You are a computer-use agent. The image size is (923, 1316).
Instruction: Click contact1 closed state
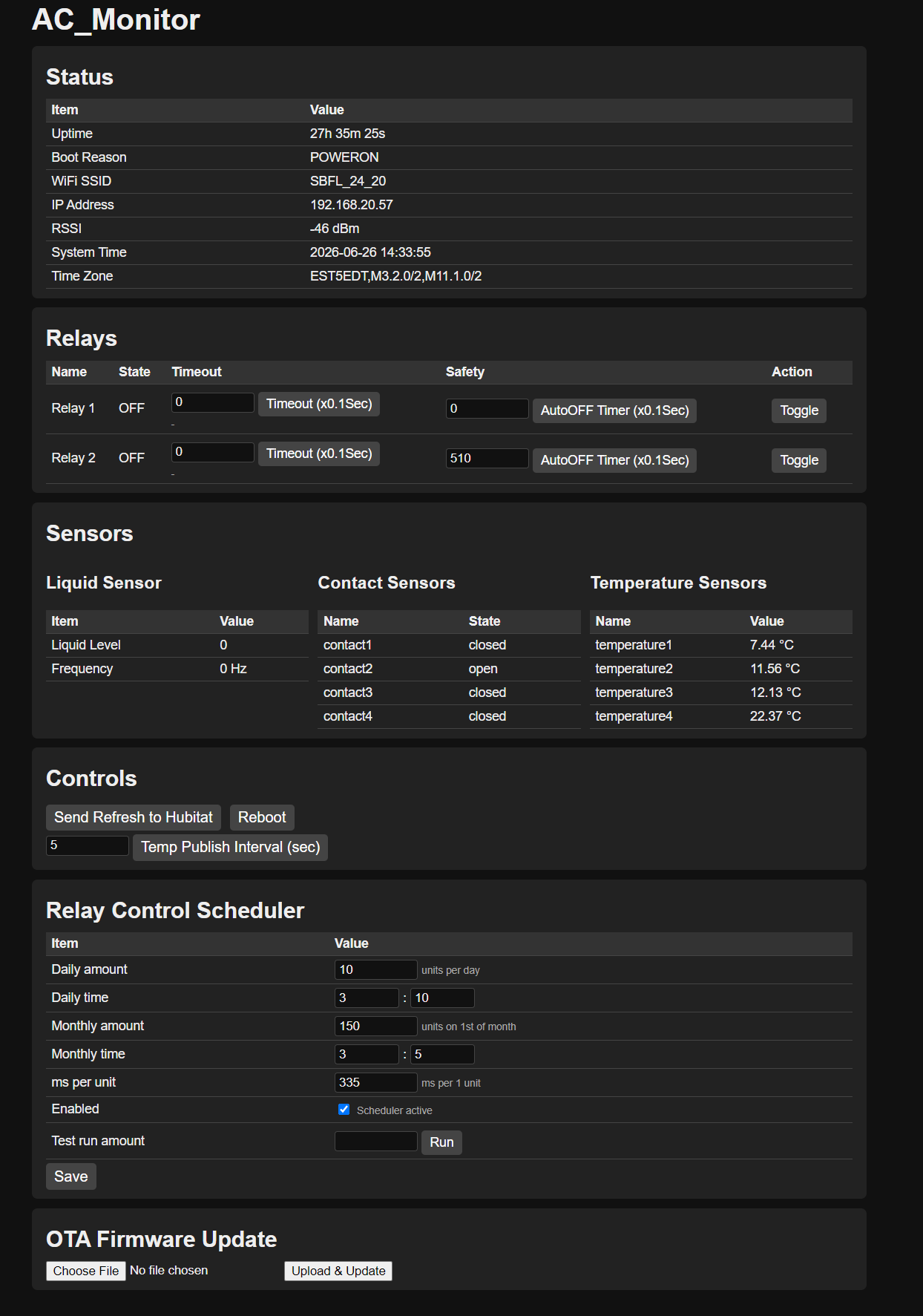[x=487, y=645]
